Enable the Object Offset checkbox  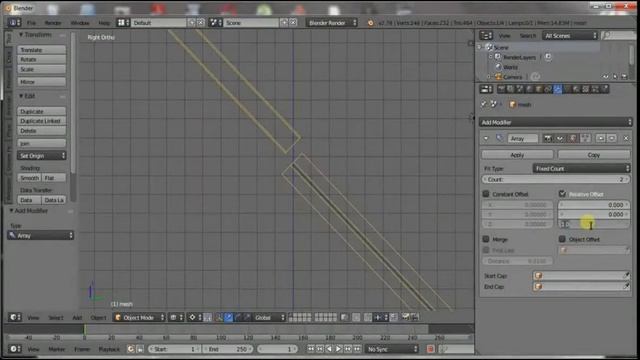click(562, 239)
